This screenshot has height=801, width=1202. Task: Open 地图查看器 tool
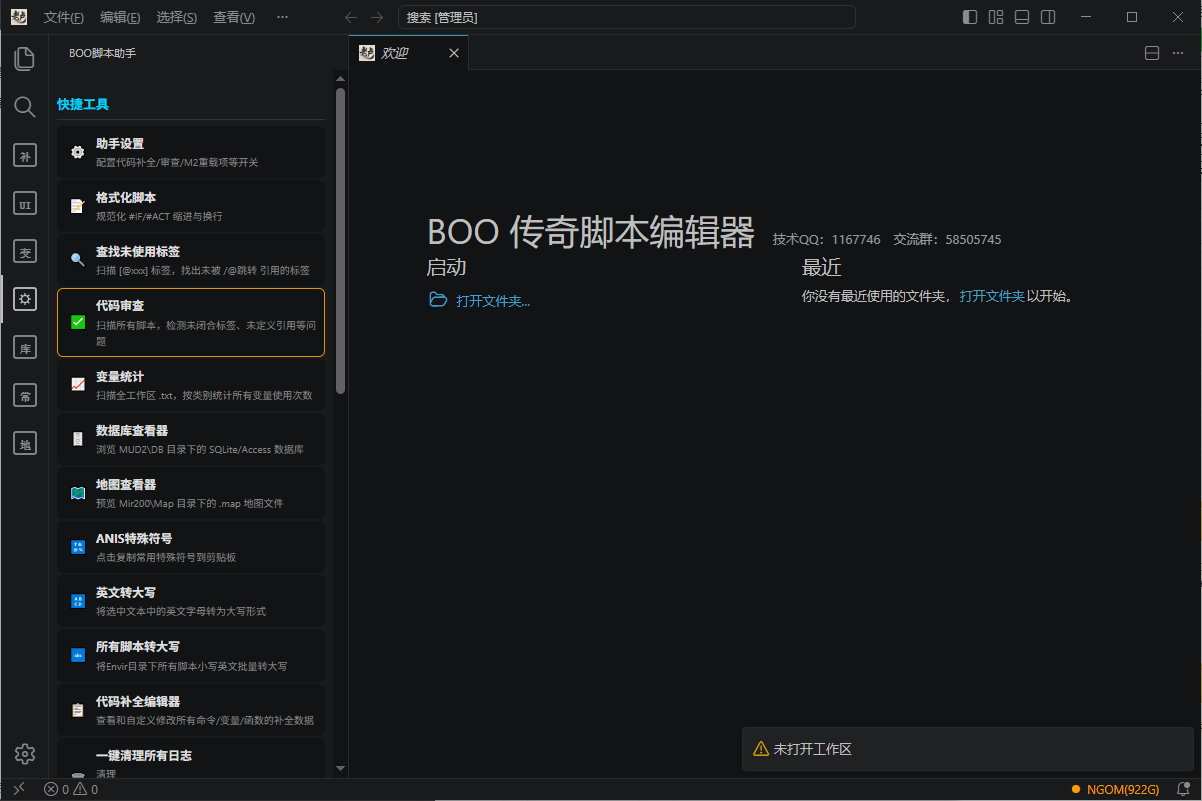click(191, 493)
